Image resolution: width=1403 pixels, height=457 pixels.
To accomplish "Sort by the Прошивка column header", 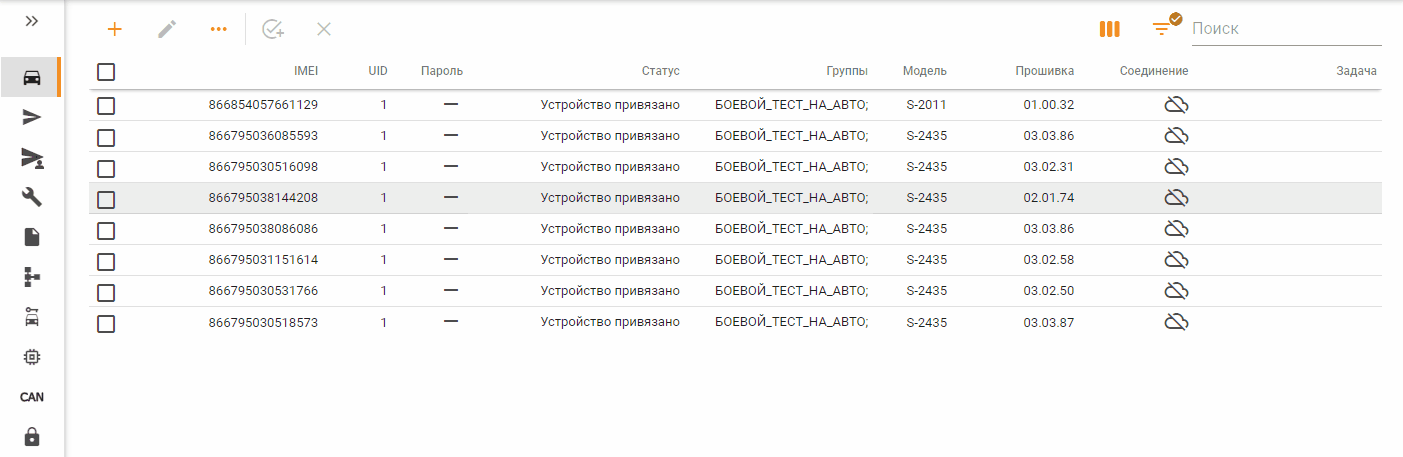I will tap(1045, 71).
